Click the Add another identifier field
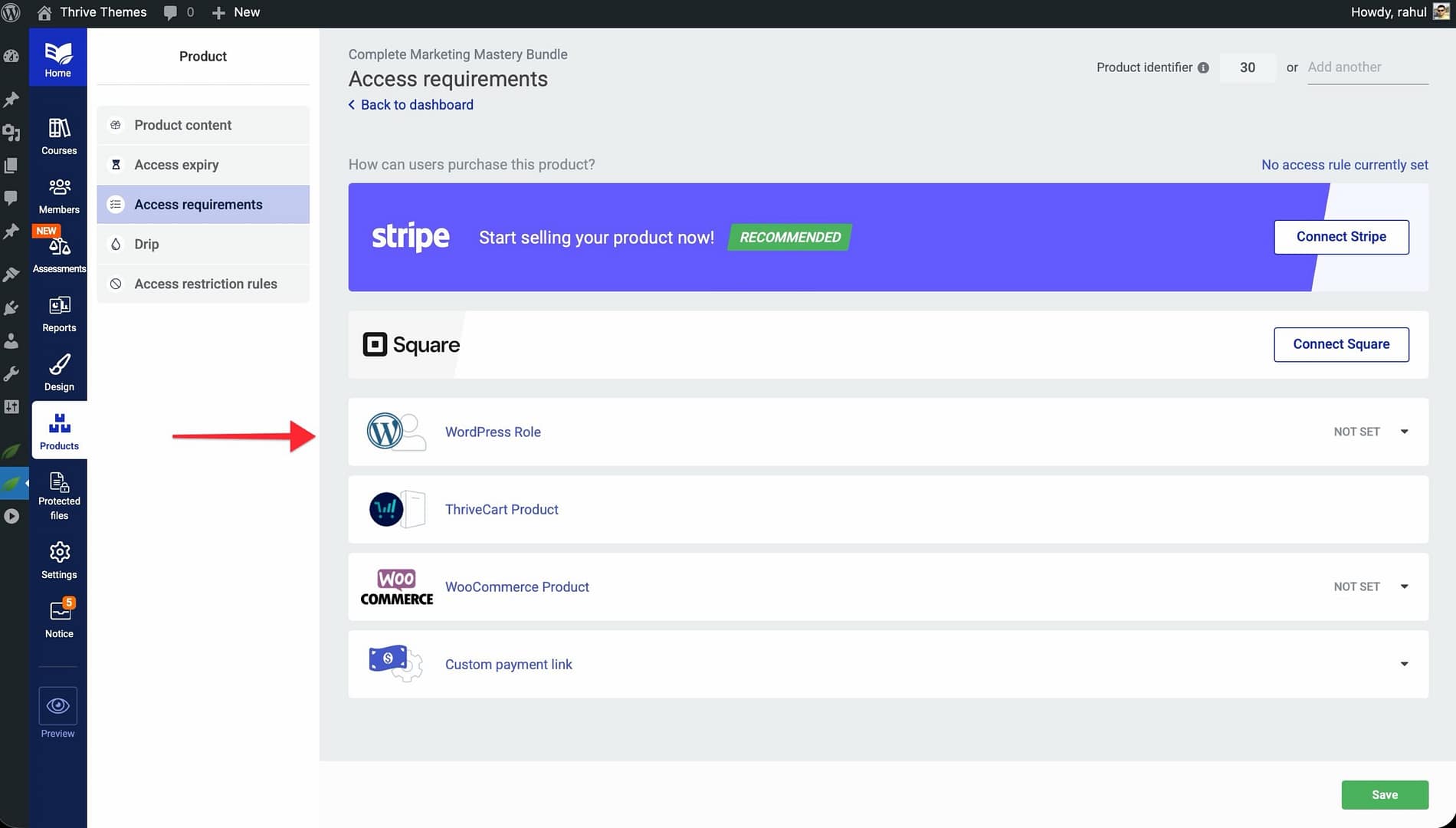1456x828 pixels. [1367, 67]
